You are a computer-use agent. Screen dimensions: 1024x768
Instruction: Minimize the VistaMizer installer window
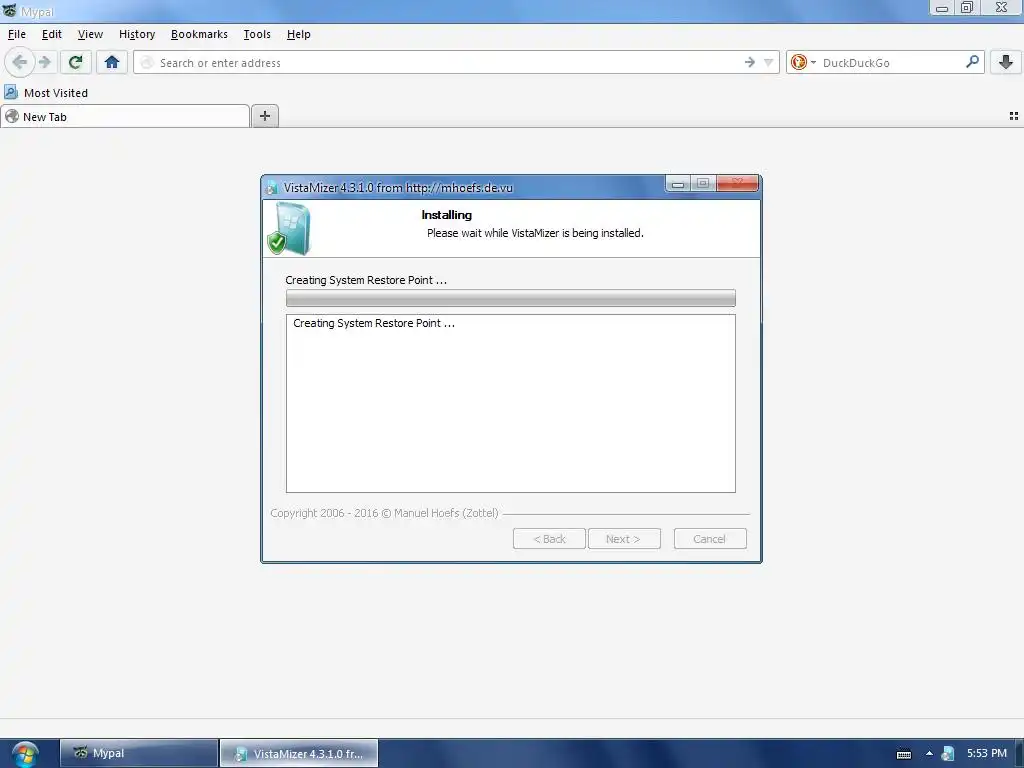(x=678, y=185)
